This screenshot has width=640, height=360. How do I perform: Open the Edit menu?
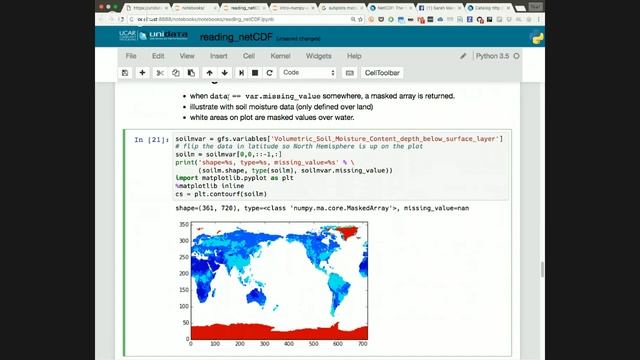pyautogui.click(x=158, y=56)
